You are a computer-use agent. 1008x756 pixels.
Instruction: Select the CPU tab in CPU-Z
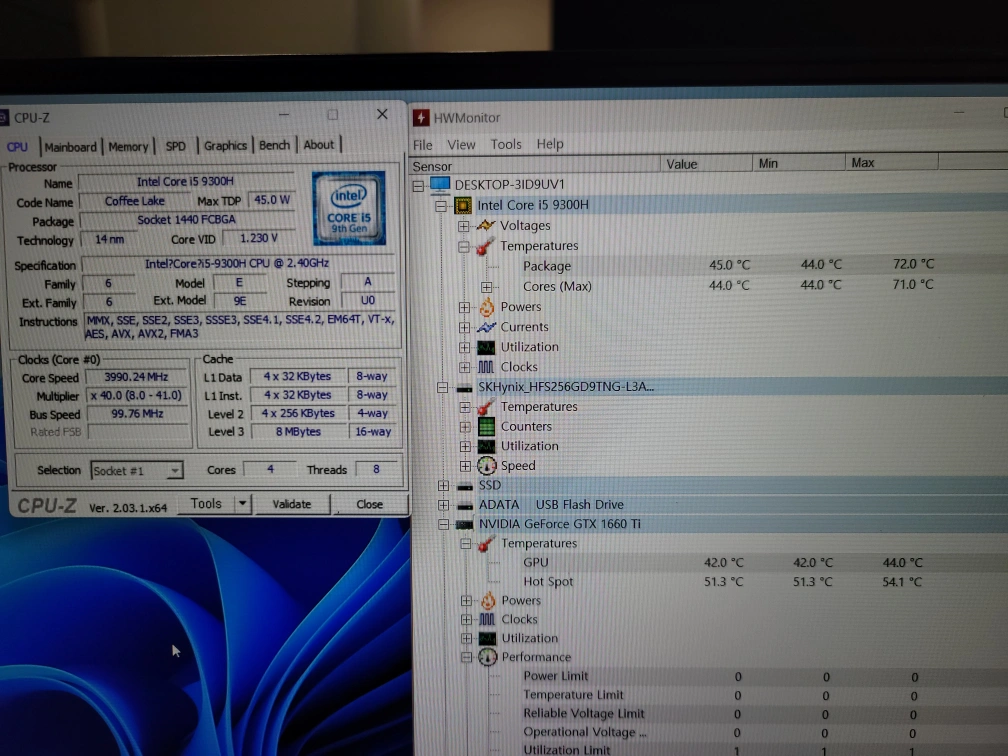(17, 147)
